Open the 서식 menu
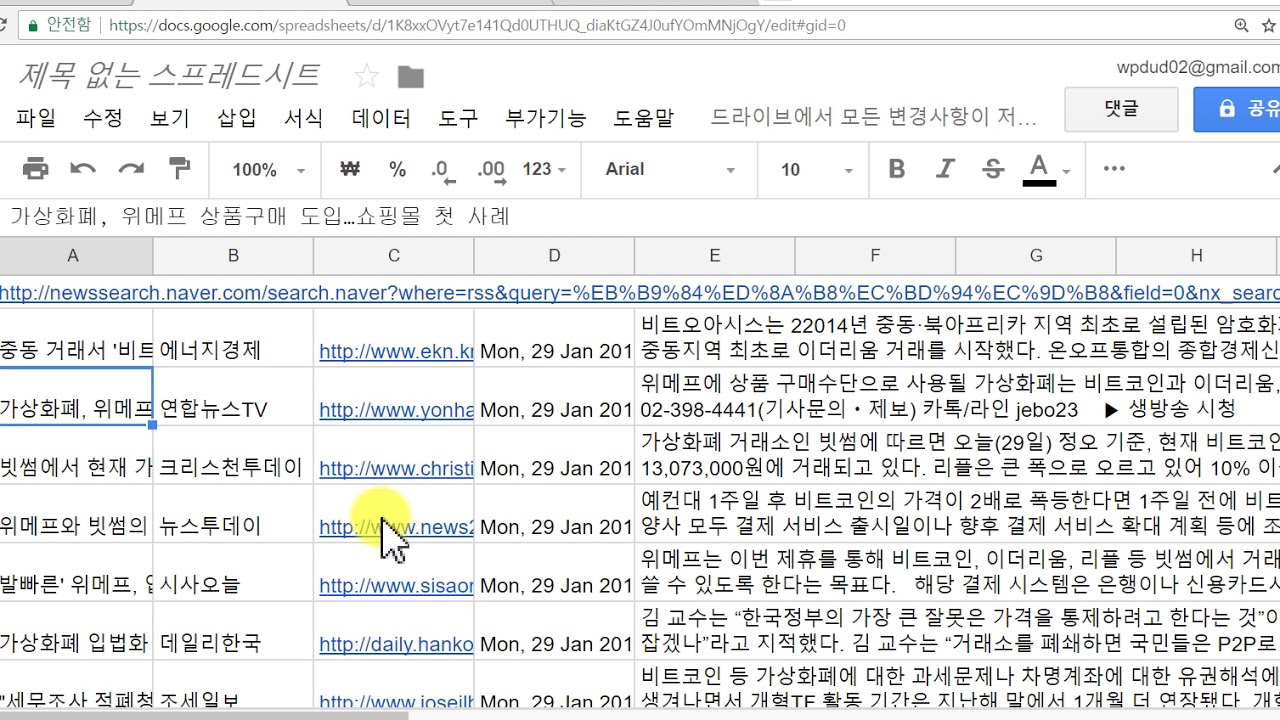 point(303,118)
